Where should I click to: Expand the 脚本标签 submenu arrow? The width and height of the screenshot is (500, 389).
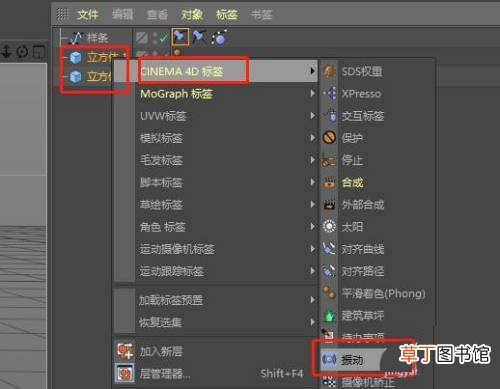coord(312,182)
